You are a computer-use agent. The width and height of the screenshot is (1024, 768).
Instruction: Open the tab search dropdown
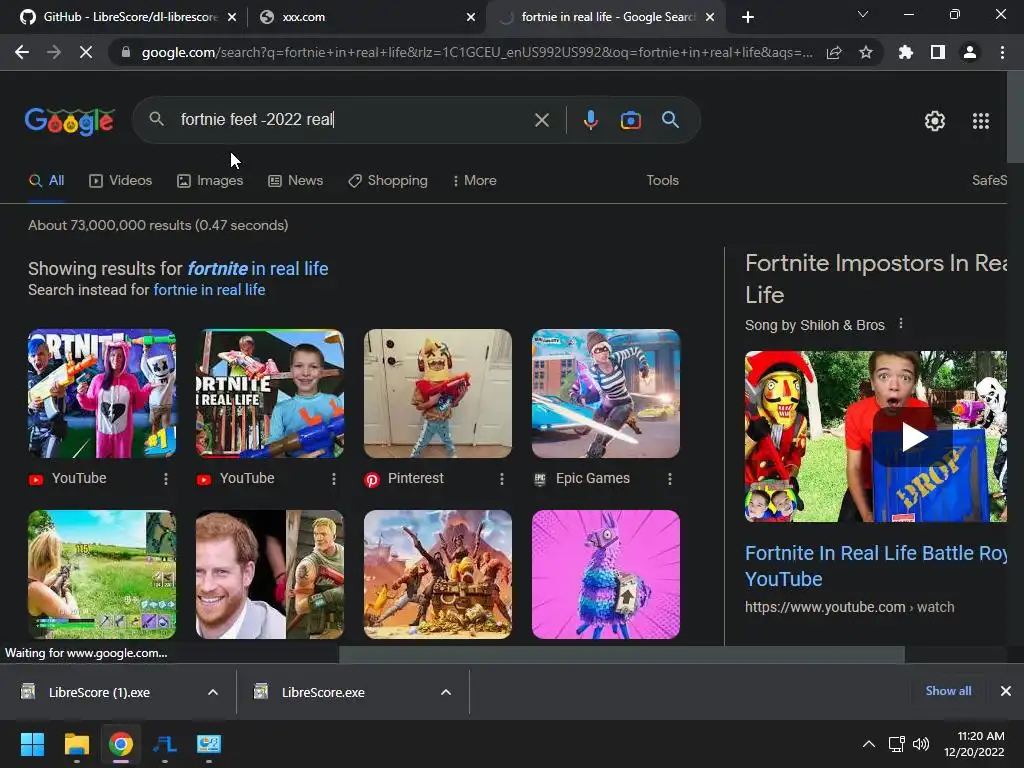(863, 14)
